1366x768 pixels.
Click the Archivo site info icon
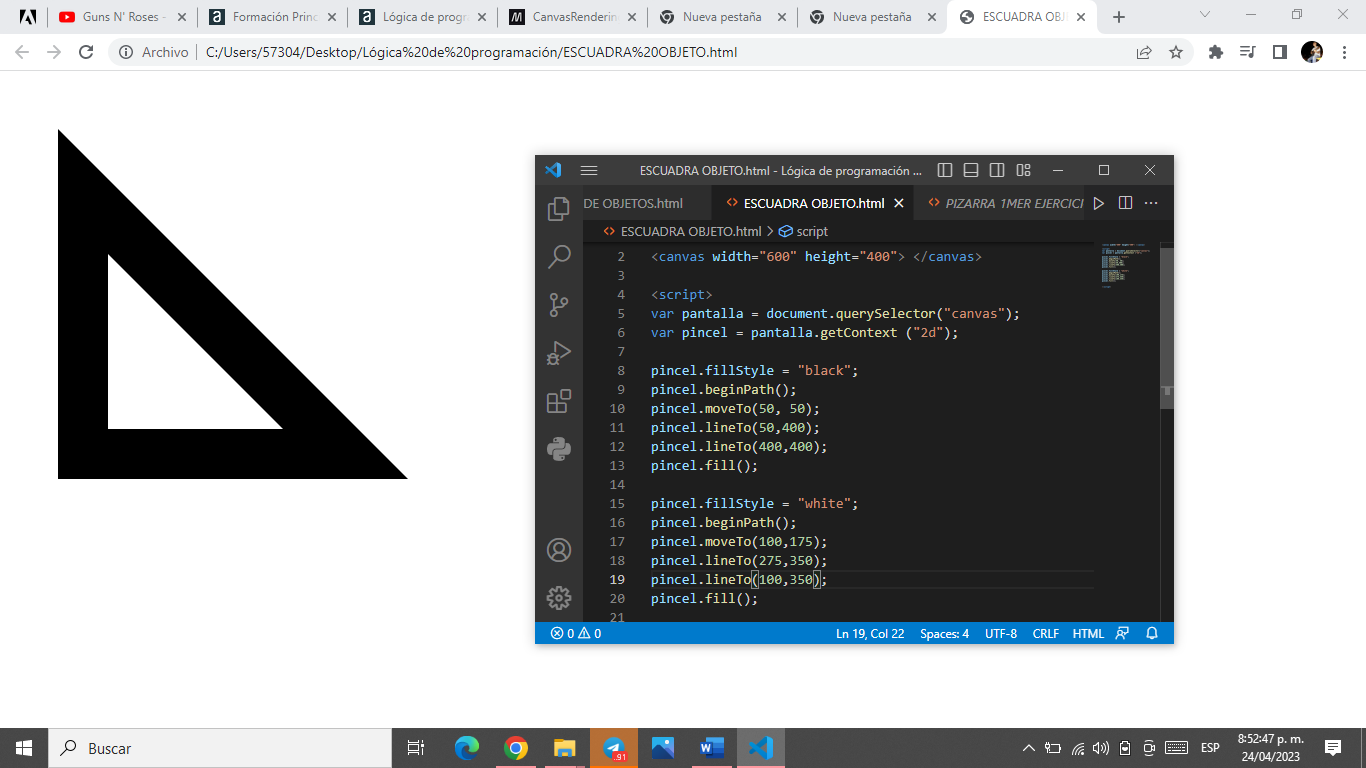[x=126, y=52]
